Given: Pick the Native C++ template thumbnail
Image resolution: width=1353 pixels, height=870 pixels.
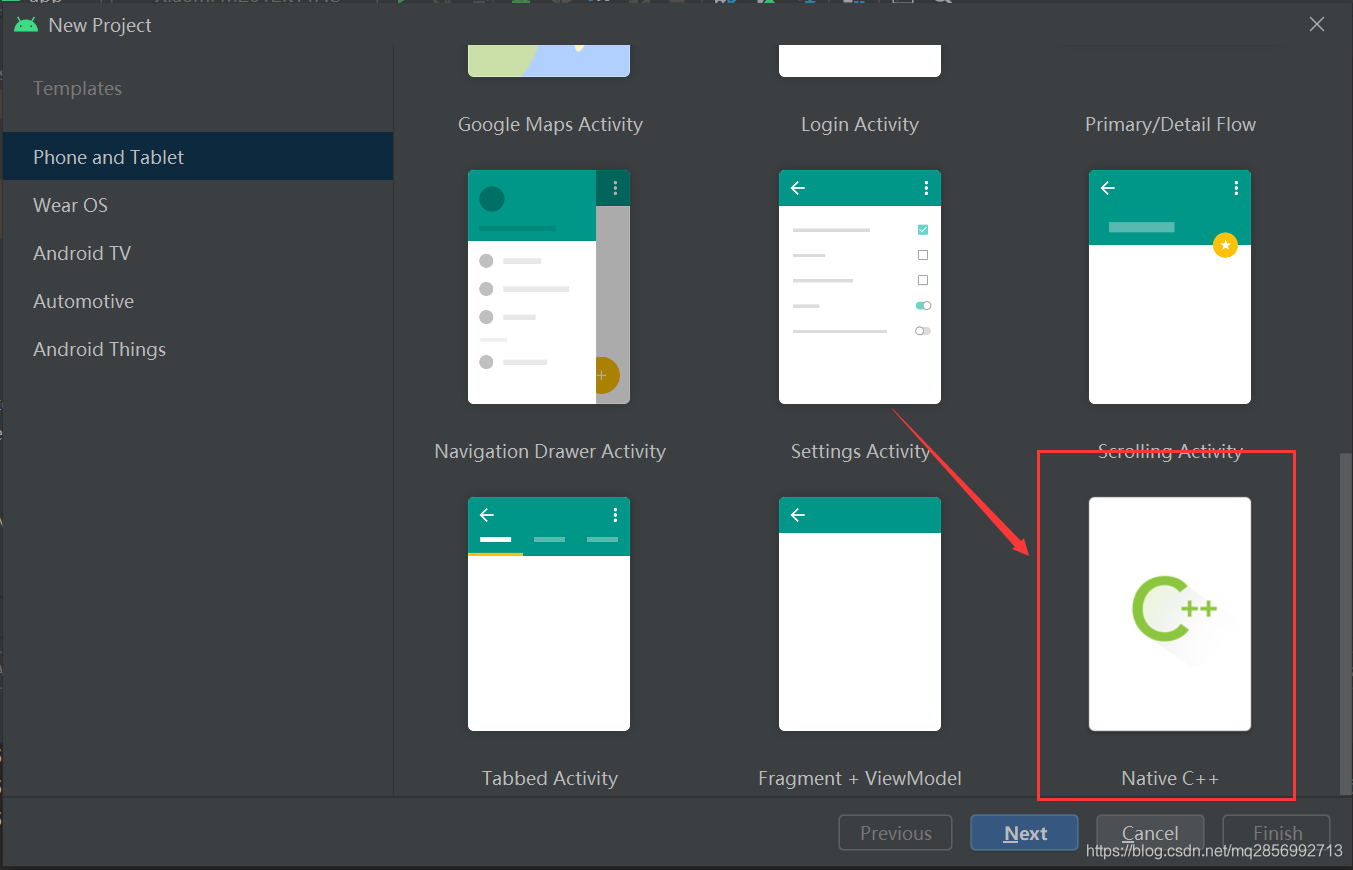Looking at the screenshot, I should [1169, 614].
